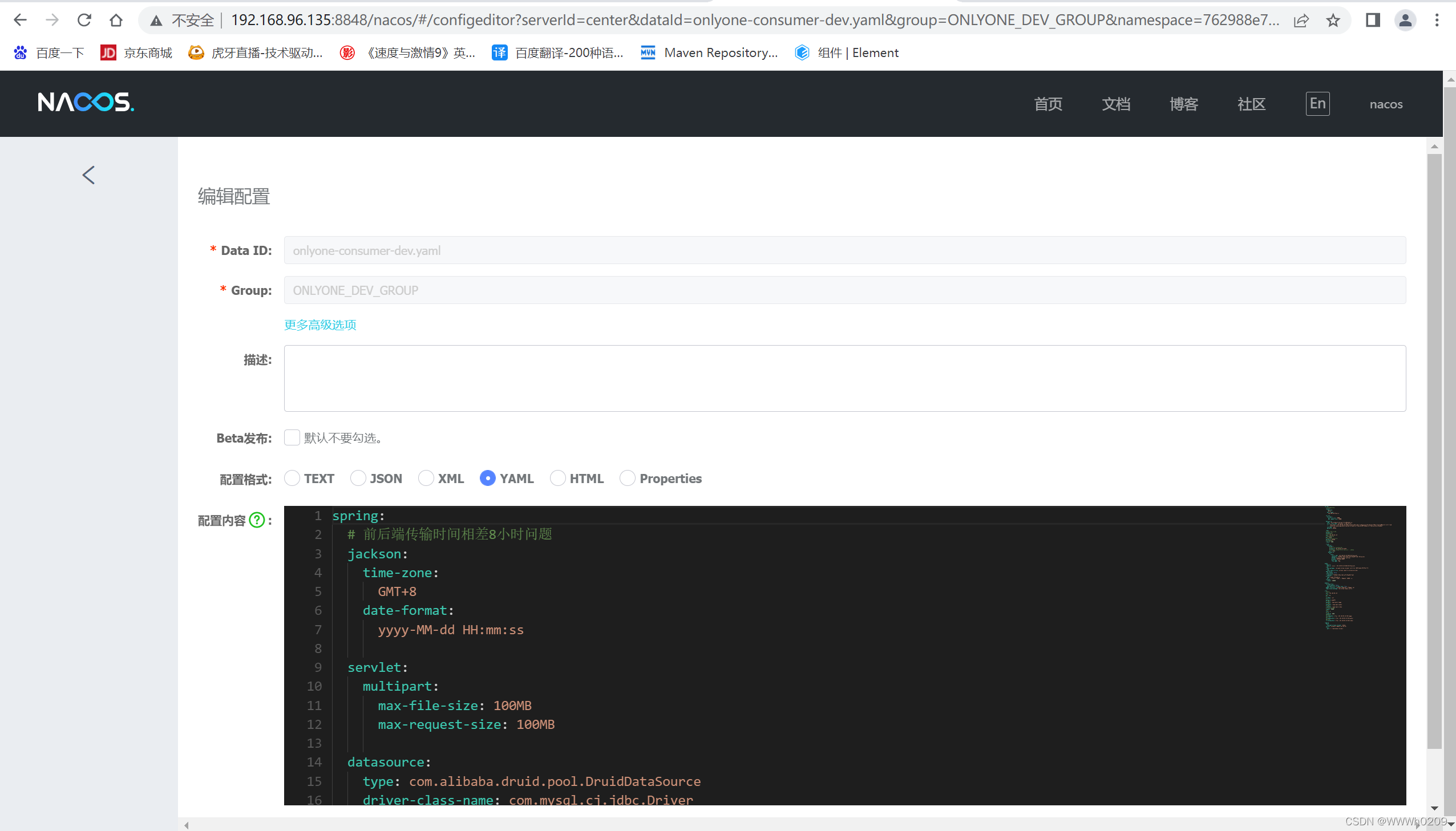Switch language with the En button

(x=1317, y=104)
